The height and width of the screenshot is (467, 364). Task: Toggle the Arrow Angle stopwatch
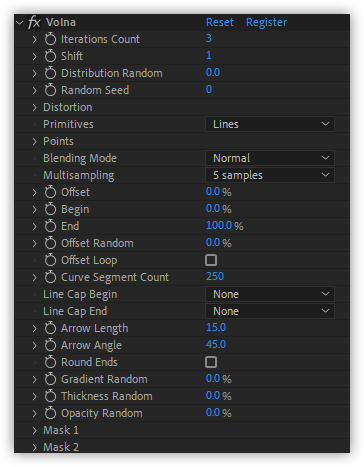(50, 345)
